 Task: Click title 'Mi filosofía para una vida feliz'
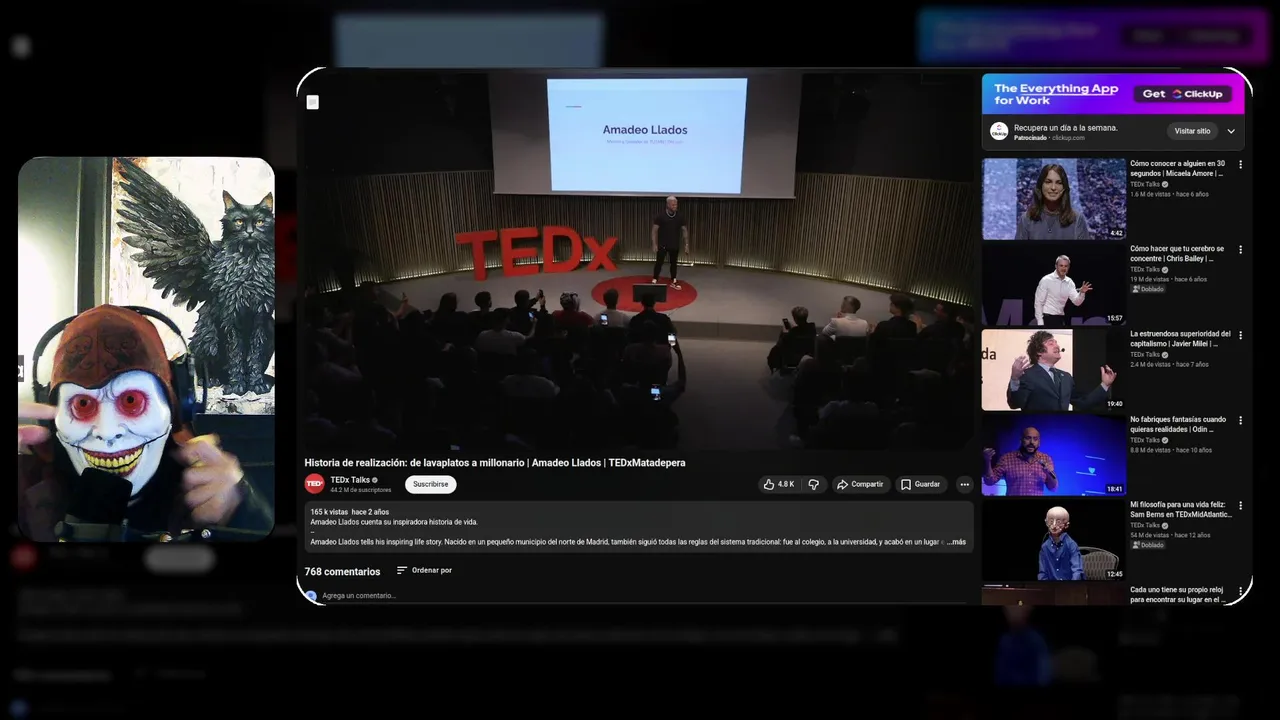coord(1181,510)
